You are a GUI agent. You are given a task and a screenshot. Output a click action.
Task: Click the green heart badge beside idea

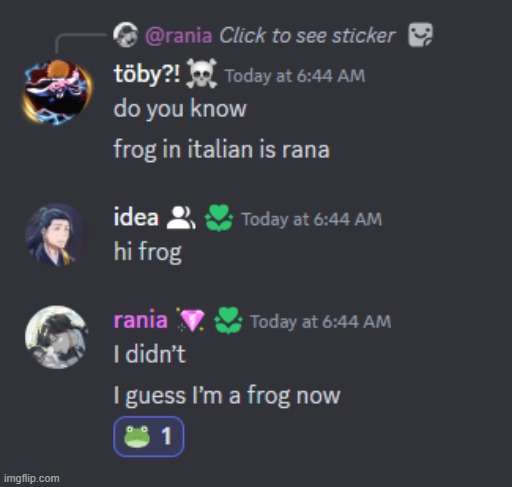219,218
